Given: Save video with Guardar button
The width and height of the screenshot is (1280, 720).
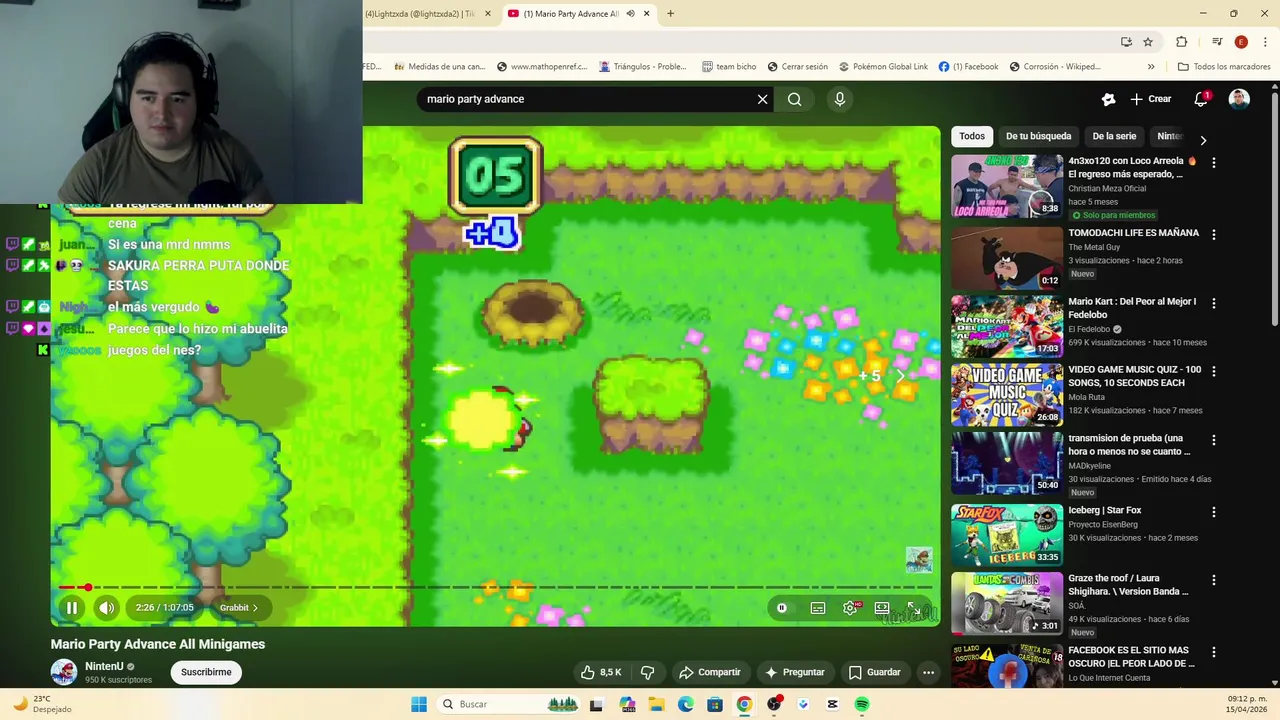Looking at the screenshot, I should [x=874, y=672].
